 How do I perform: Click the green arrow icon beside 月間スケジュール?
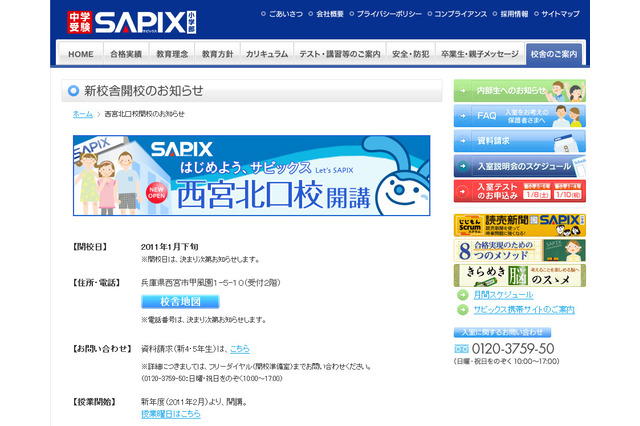click(x=462, y=295)
